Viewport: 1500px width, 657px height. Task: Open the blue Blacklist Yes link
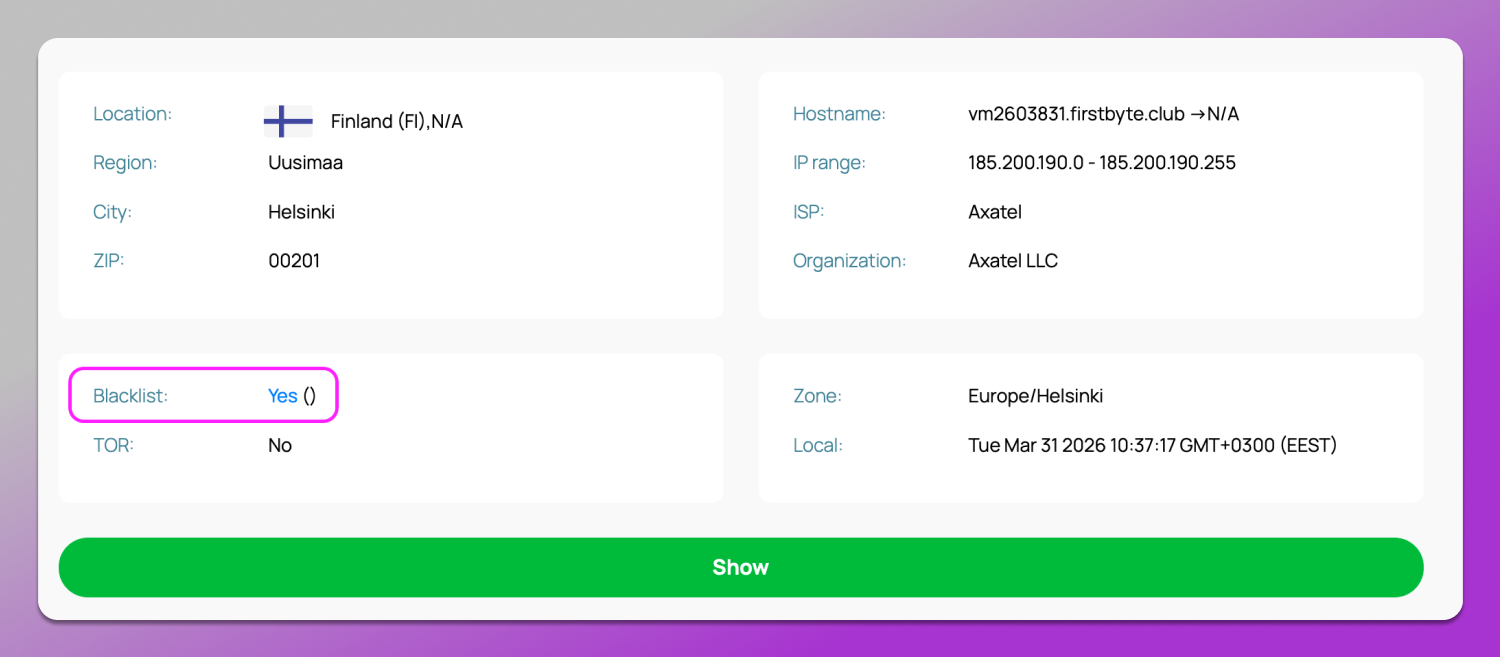(x=283, y=396)
